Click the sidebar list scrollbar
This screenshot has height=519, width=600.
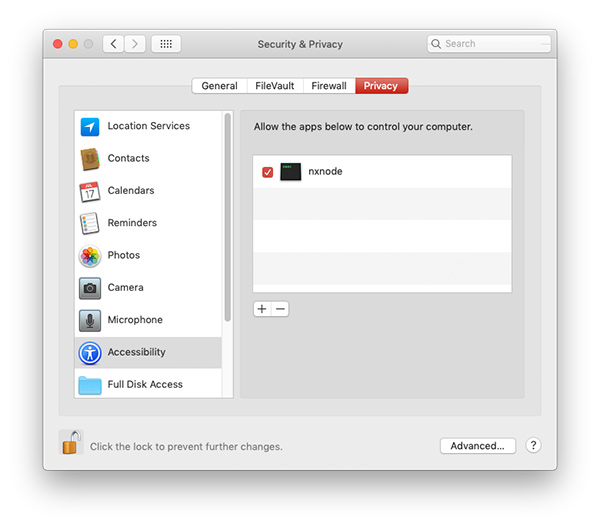[228, 218]
